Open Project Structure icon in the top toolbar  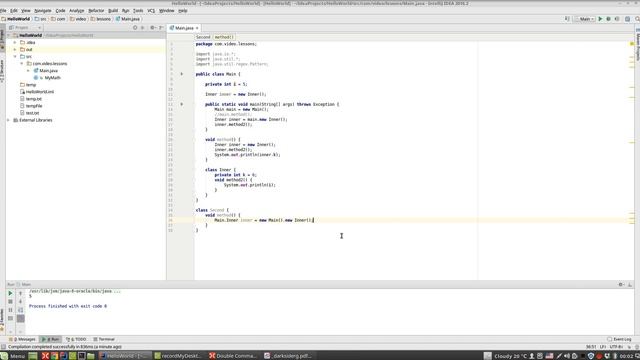point(627,19)
